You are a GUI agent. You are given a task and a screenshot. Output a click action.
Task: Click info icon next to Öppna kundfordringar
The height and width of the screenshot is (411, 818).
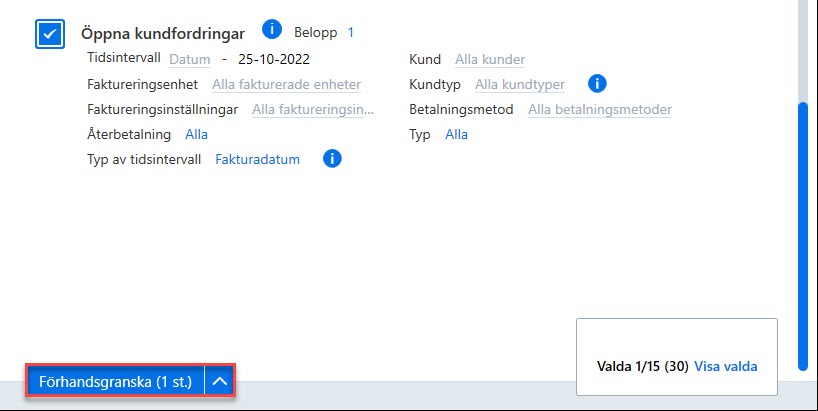pos(272,29)
